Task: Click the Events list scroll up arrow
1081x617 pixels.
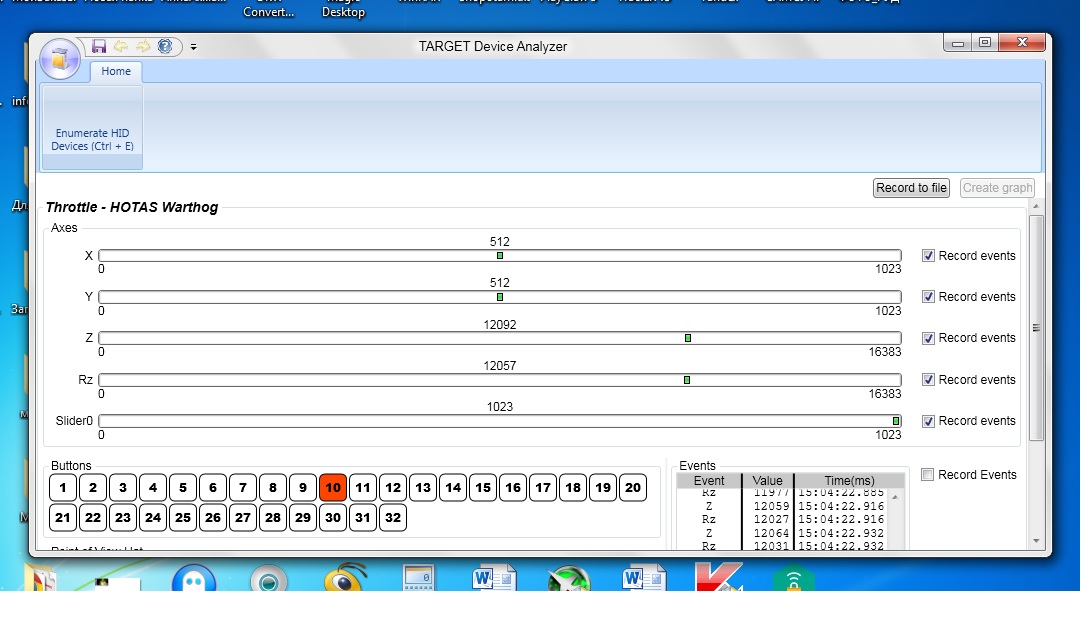Action: (x=896, y=496)
